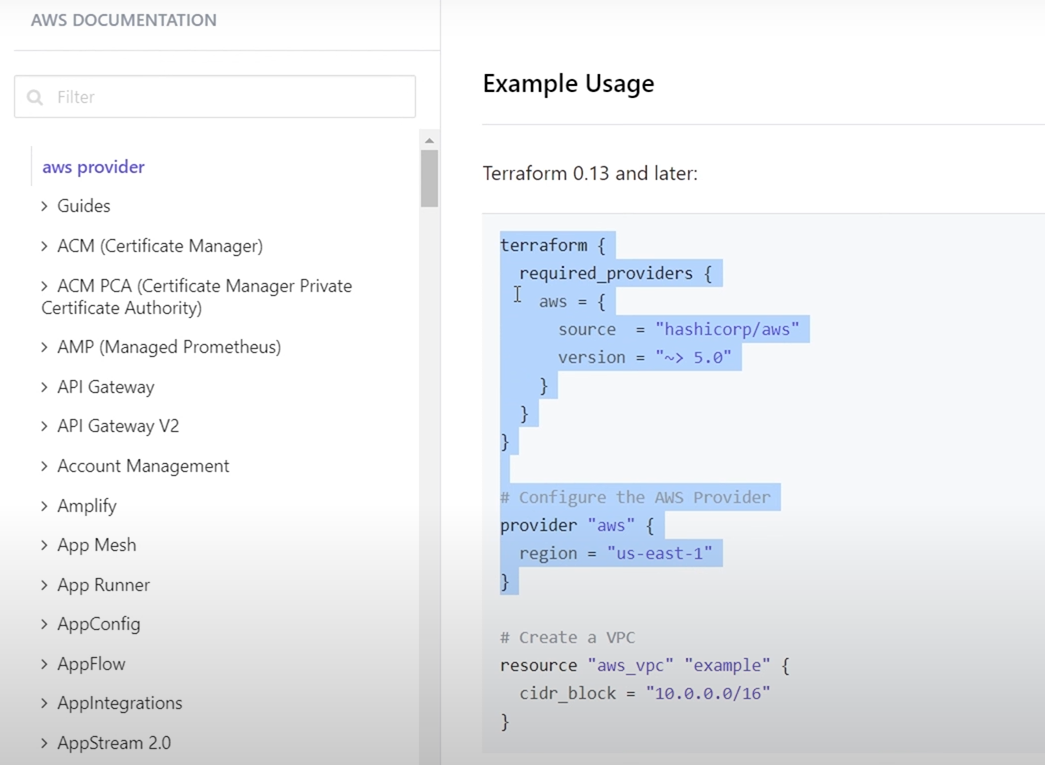Click sidebar scrollbar up arrow
Viewport: 1045px width, 765px height.
[x=429, y=141]
